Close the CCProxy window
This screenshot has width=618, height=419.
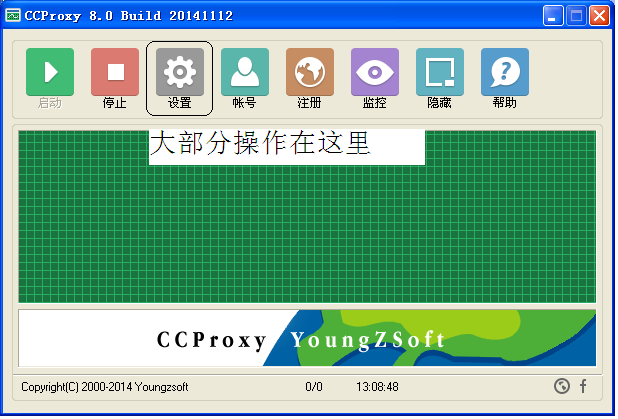tap(599, 16)
